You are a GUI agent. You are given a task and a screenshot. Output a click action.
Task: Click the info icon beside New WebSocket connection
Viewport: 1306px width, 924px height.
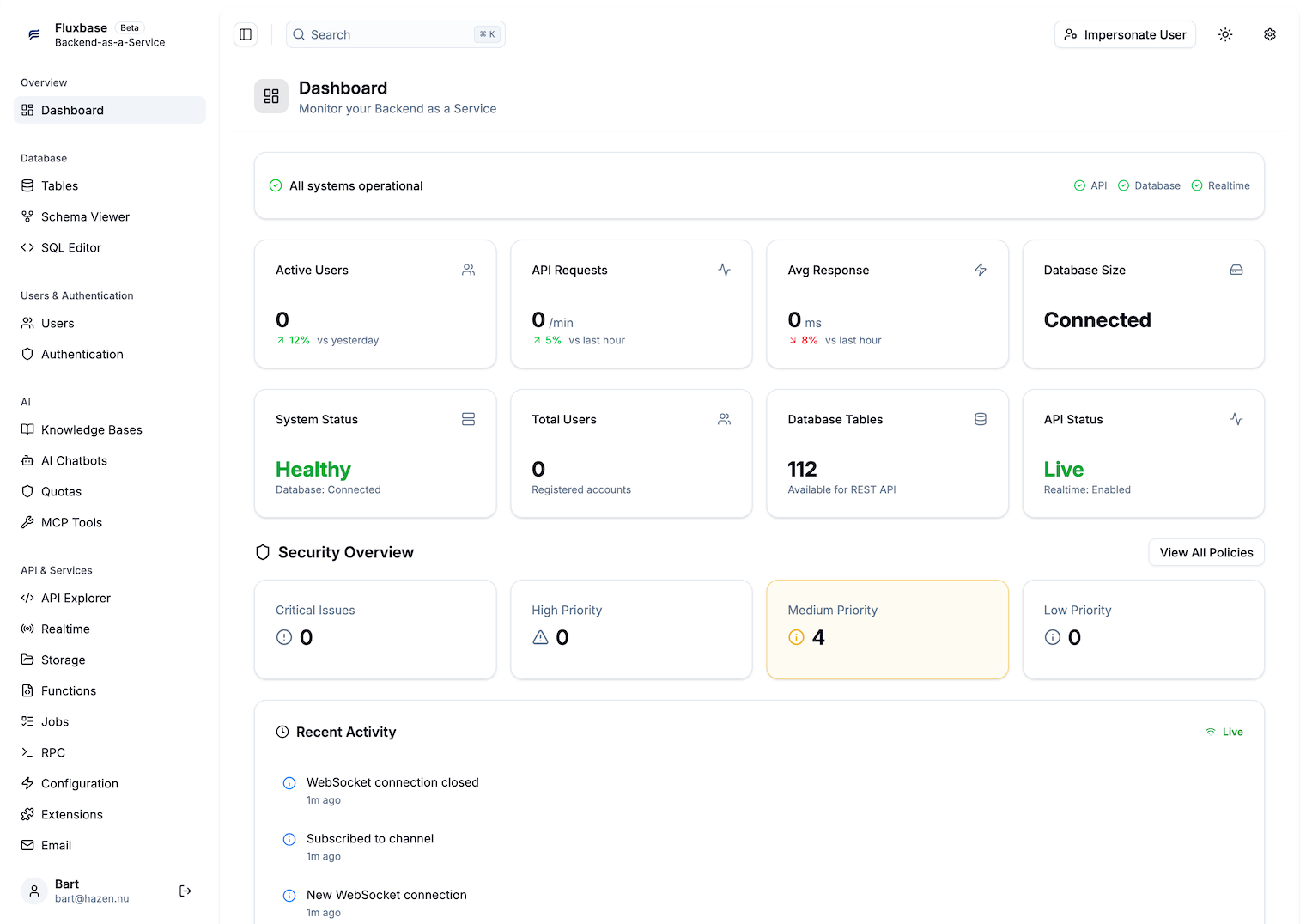[289, 896]
